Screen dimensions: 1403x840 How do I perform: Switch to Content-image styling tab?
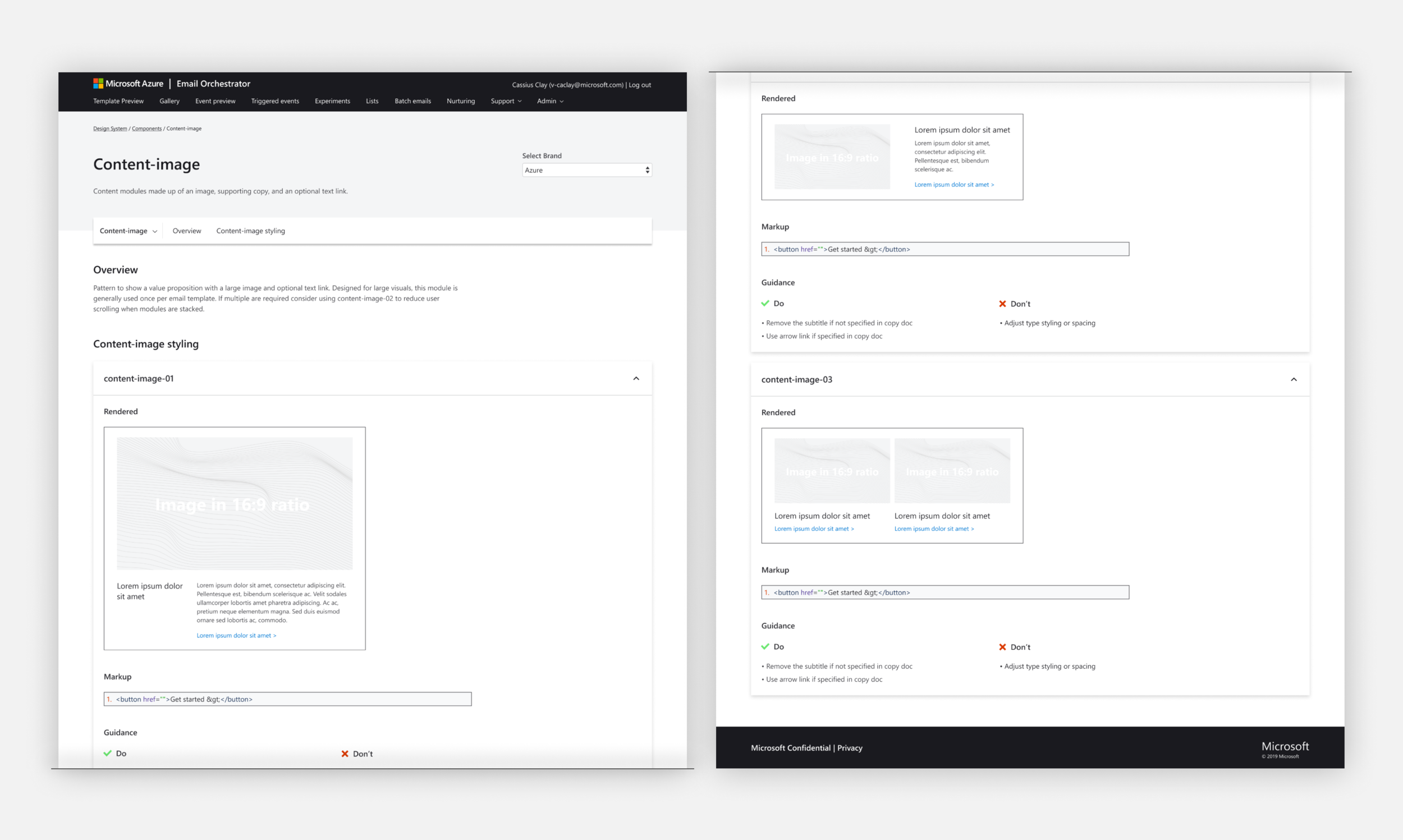point(250,231)
